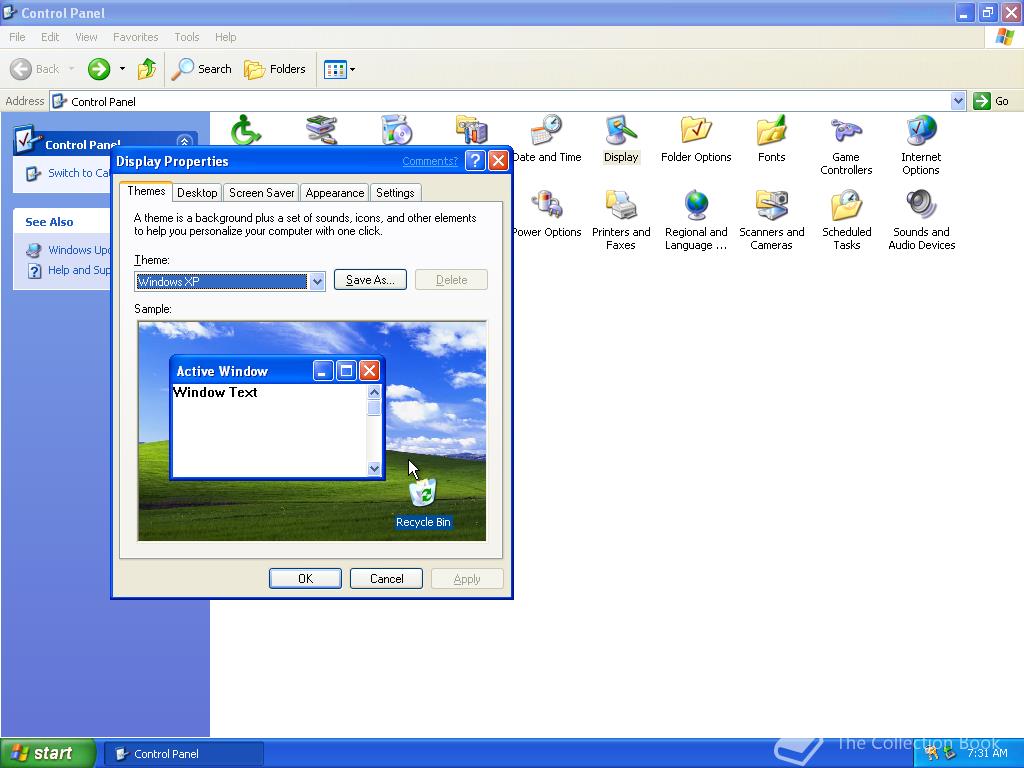Viewport: 1024px width, 768px height.
Task: Open the Add or Remove Programs disc icon
Action: [x=396, y=130]
